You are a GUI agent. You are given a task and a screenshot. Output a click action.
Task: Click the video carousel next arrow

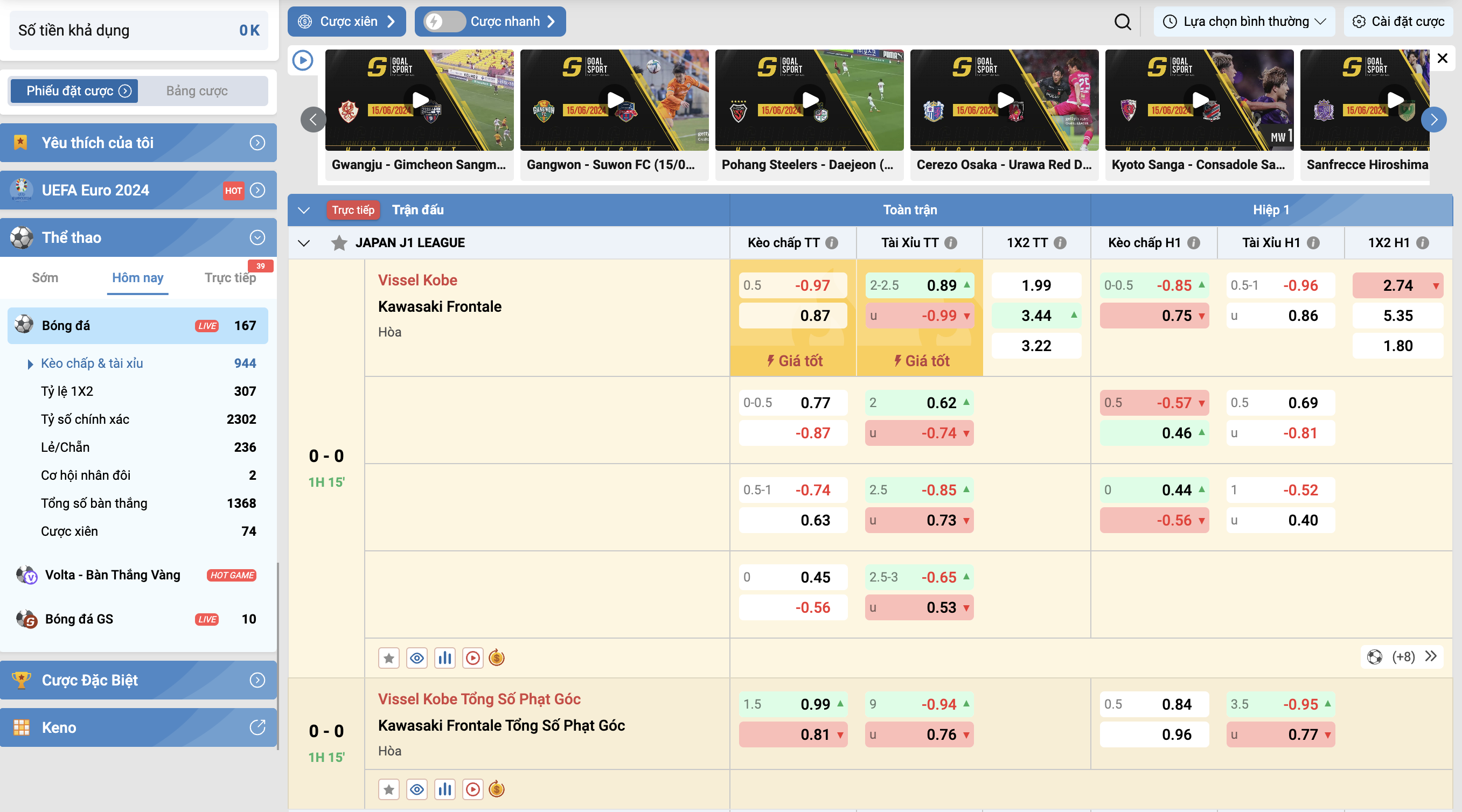pyautogui.click(x=1433, y=119)
